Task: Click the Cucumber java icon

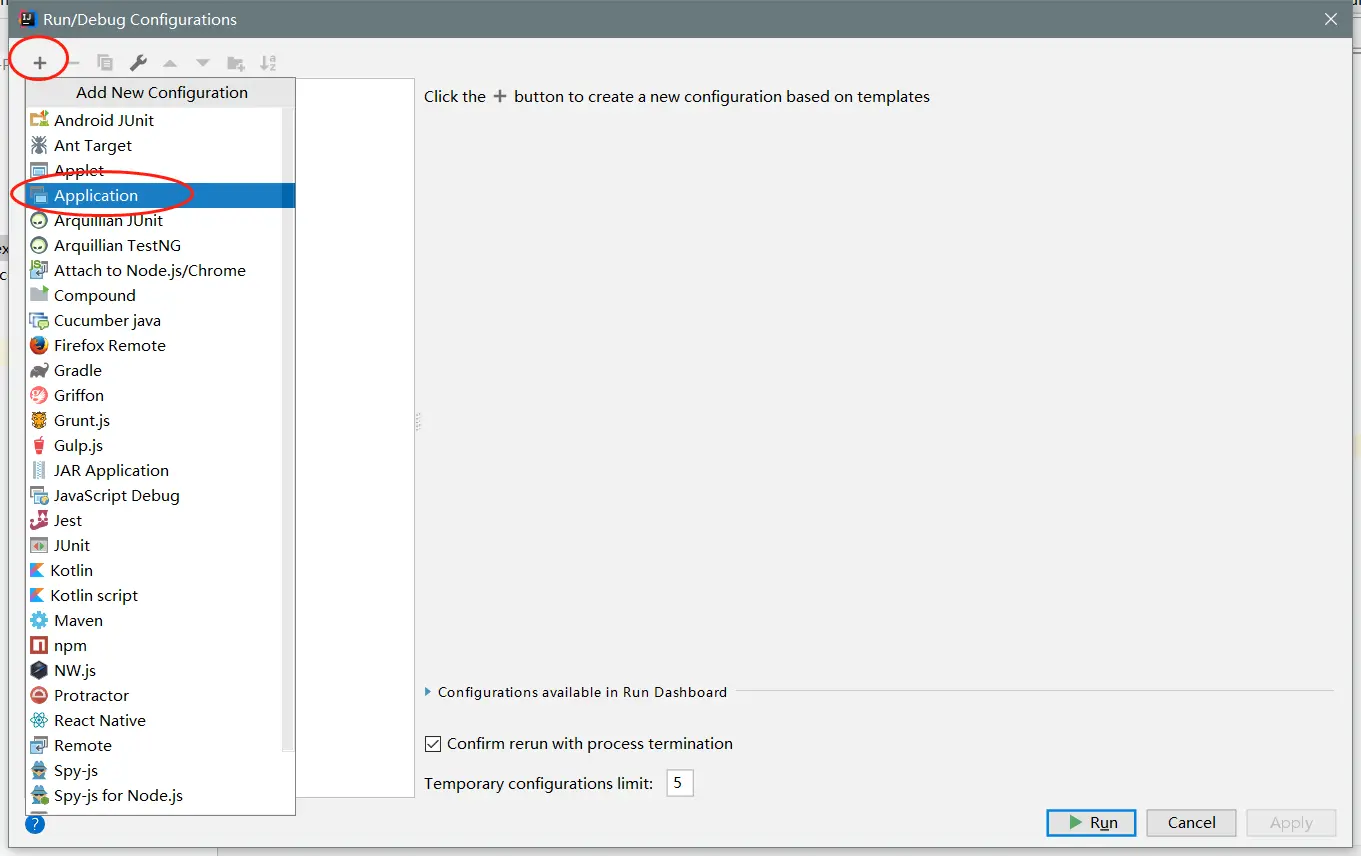Action: (x=39, y=320)
